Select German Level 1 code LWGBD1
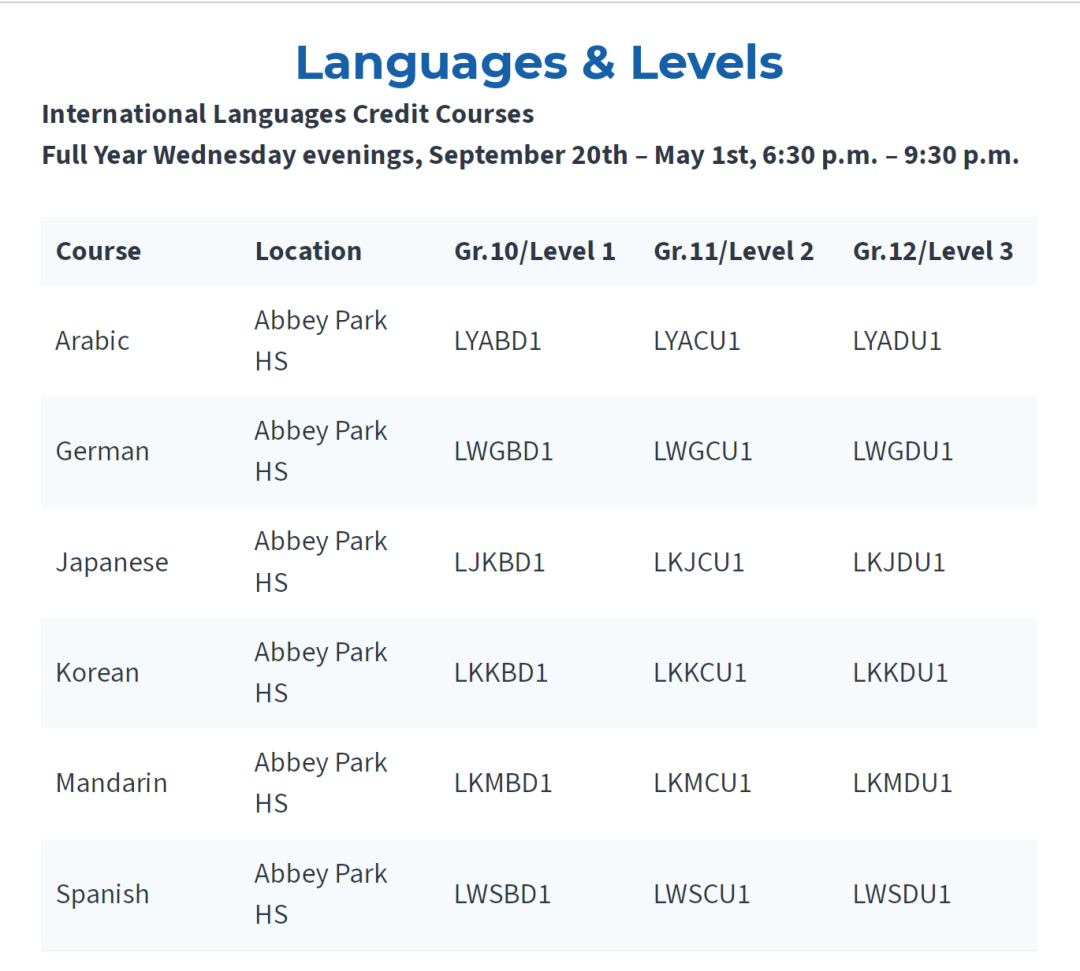This screenshot has width=1080, height=971. tap(503, 451)
